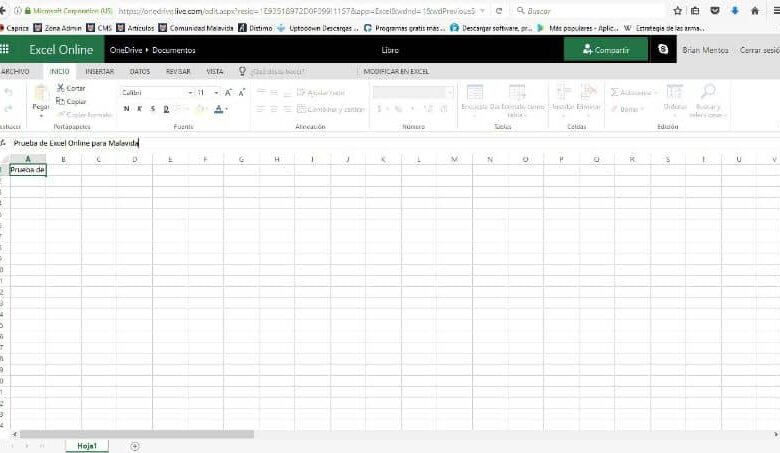
Task: Click Cerrar sesión link
Action: (x=759, y=50)
